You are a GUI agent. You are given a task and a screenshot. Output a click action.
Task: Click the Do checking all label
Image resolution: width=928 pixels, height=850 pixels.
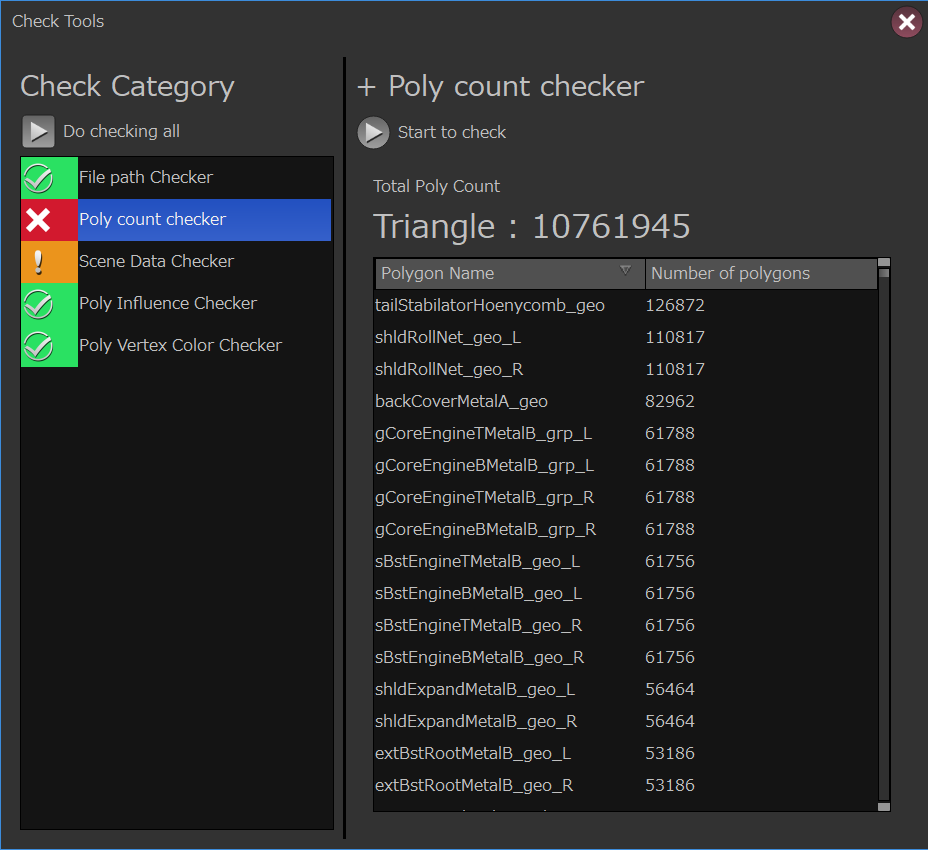[121, 132]
